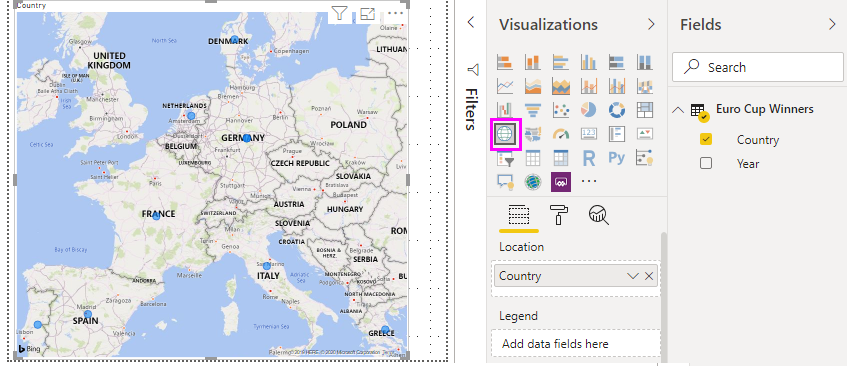Open the ArcGIS Maps visualization
This screenshot has width=847, height=366.
(533, 182)
